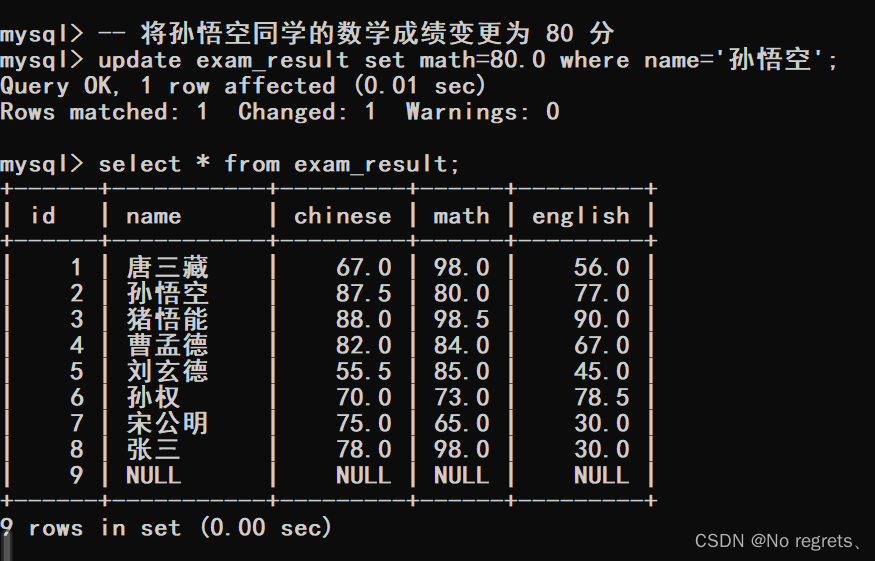Click the select * from exam_result command

click(x=230, y=164)
